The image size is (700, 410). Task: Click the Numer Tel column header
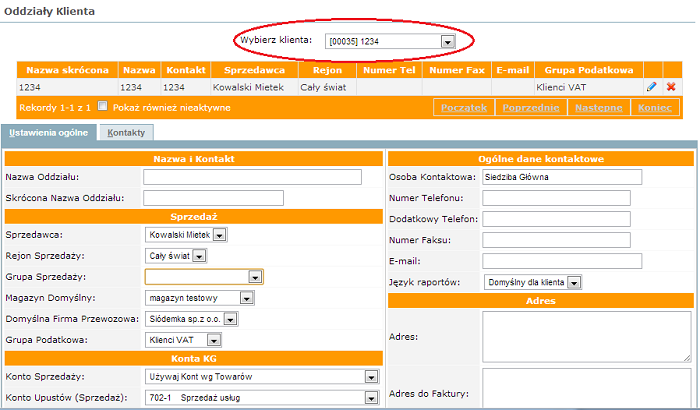click(389, 70)
